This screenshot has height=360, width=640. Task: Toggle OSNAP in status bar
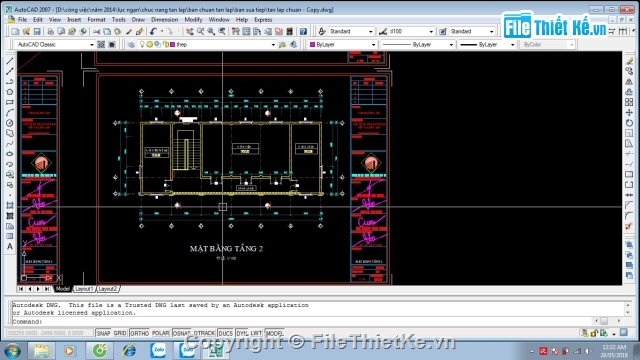tap(182, 333)
